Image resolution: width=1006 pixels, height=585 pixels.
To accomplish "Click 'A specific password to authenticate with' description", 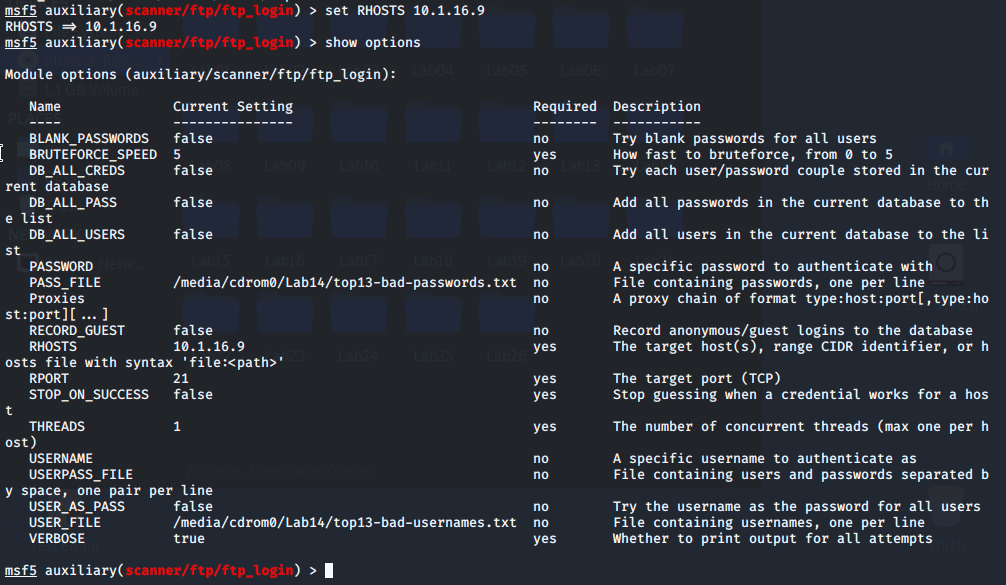I will pyautogui.click(x=772, y=267).
